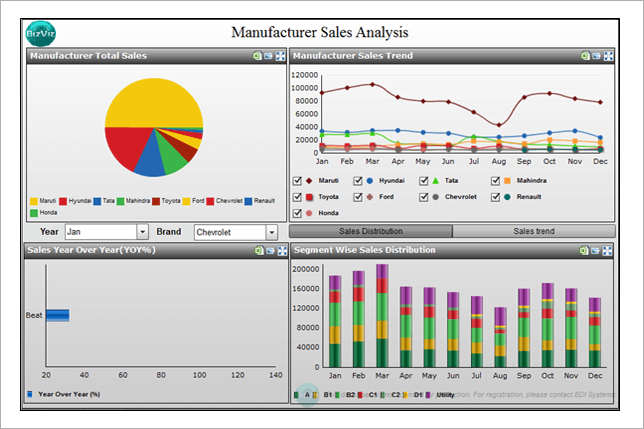This screenshot has height=429, width=644.
Task: Export Segment Wise Sales Distribution to Excel
Action: (584, 250)
